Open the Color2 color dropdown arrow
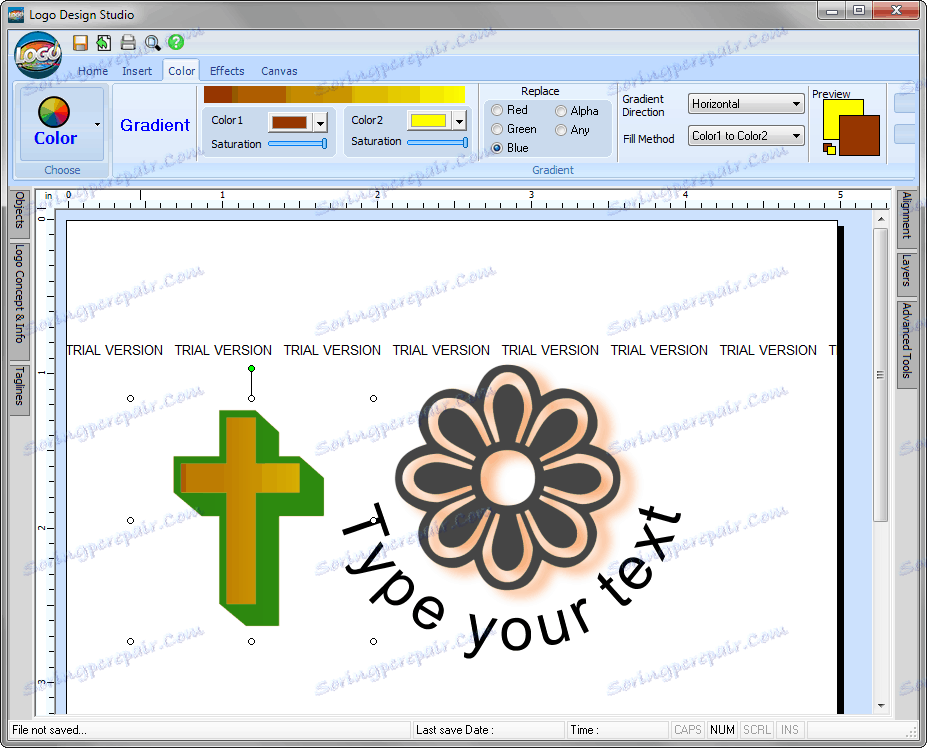The width and height of the screenshot is (927, 748). coord(459,121)
